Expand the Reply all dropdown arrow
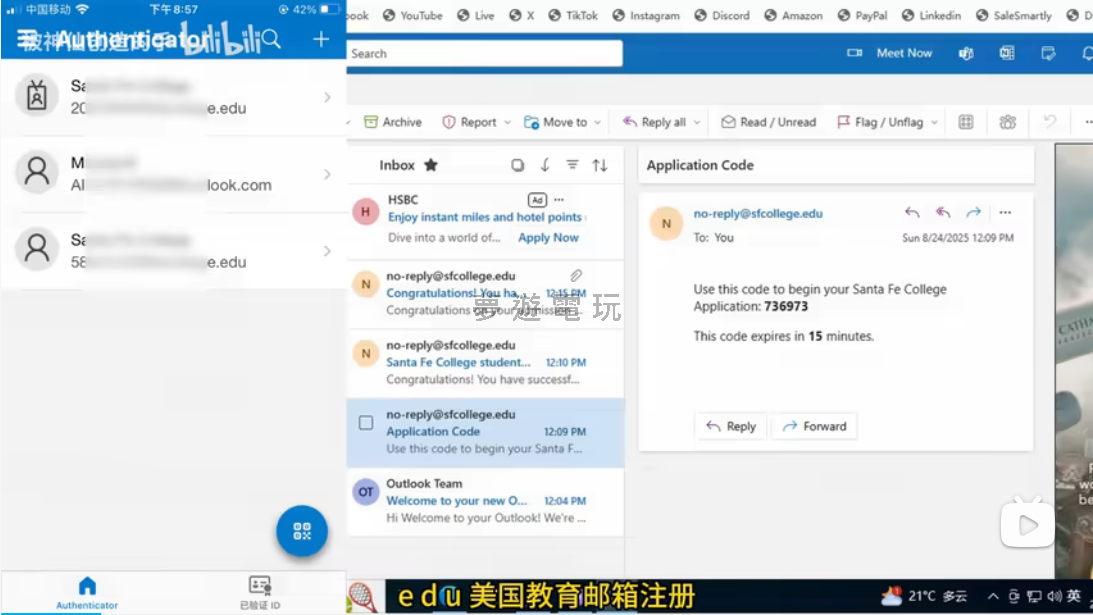Screen dimensions: 1093x615 point(697,122)
